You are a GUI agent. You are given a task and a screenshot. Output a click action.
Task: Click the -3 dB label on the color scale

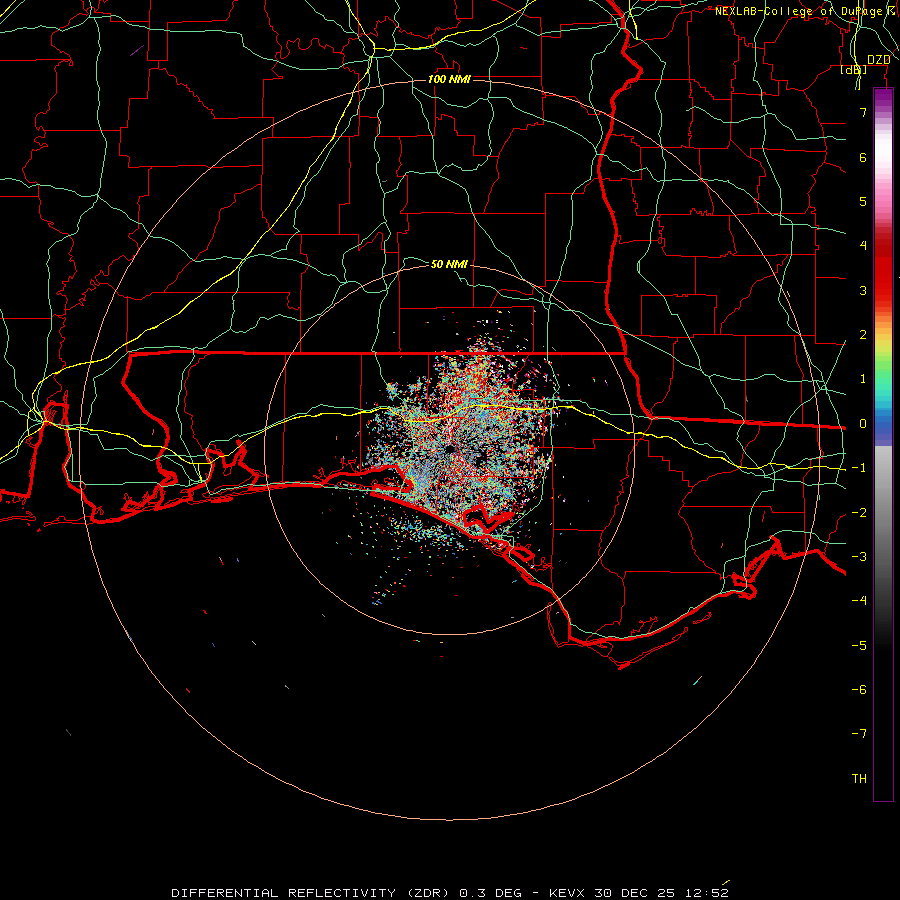pos(859,557)
